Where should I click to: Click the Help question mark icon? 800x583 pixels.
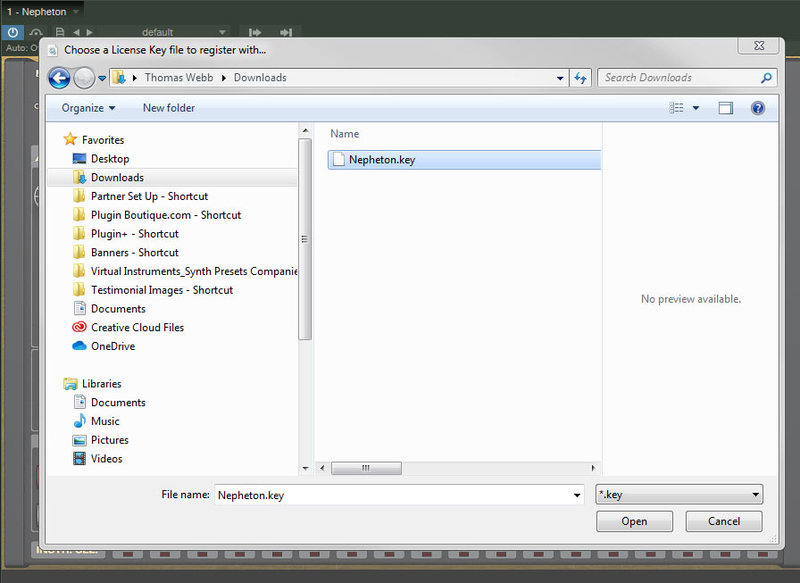[x=758, y=108]
